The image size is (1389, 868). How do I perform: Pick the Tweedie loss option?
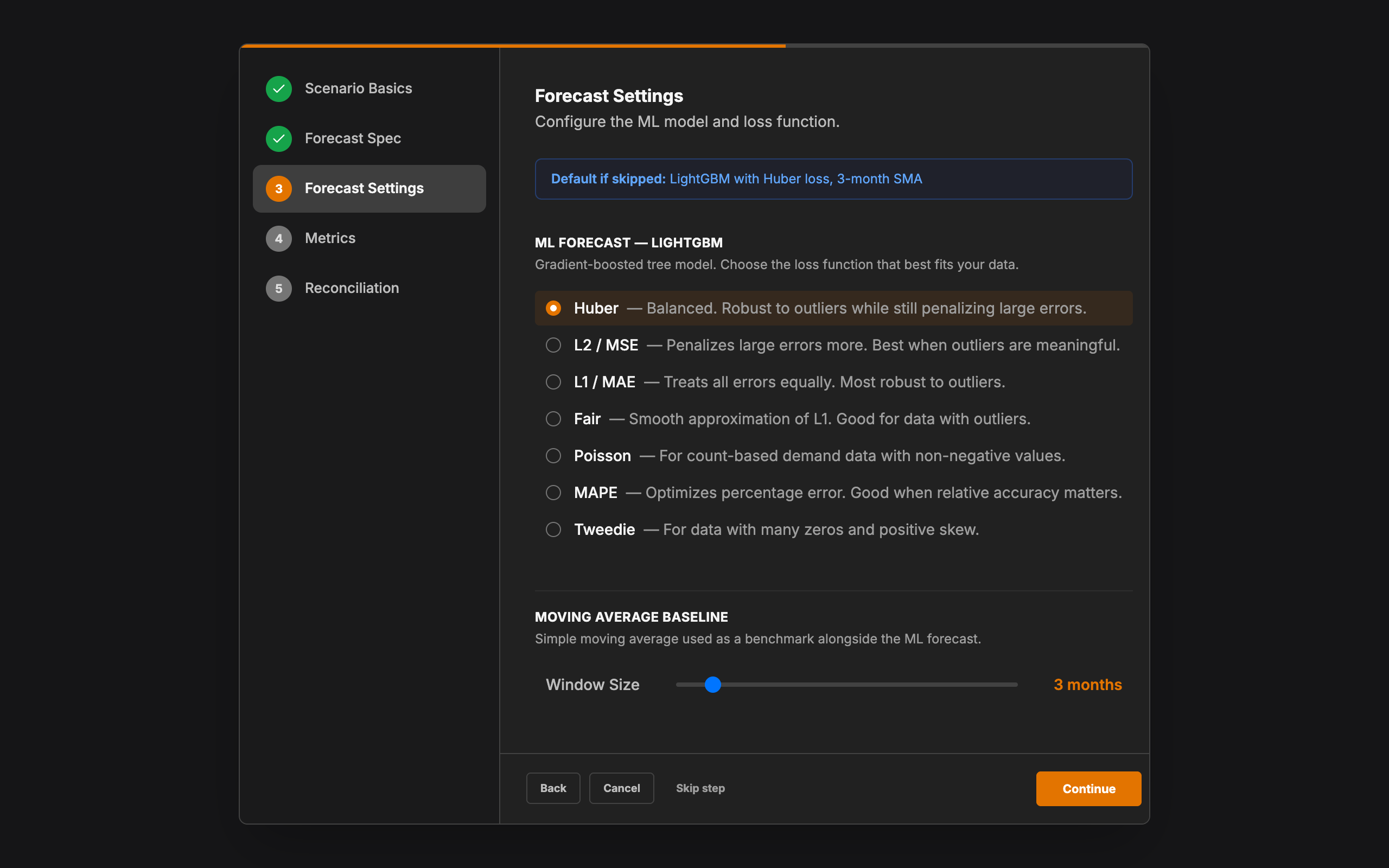click(833, 529)
